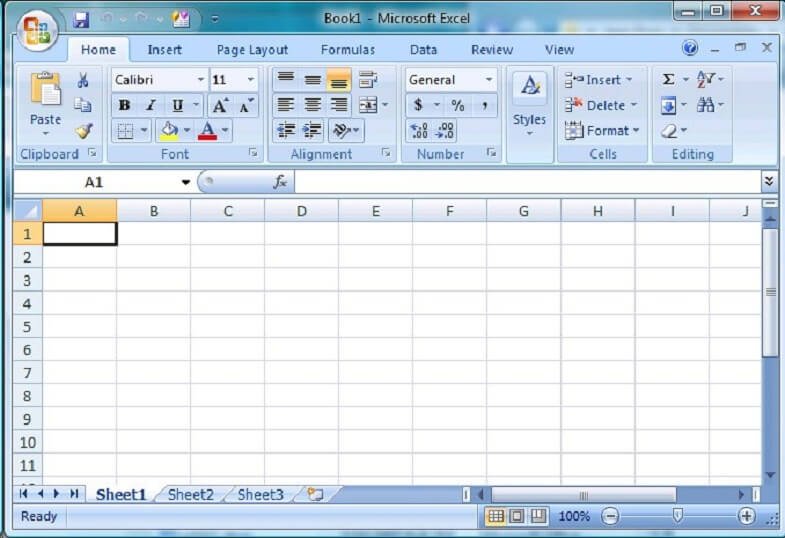Go to the Formulas tab
The width and height of the screenshot is (785, 538).
click(348, 50)
